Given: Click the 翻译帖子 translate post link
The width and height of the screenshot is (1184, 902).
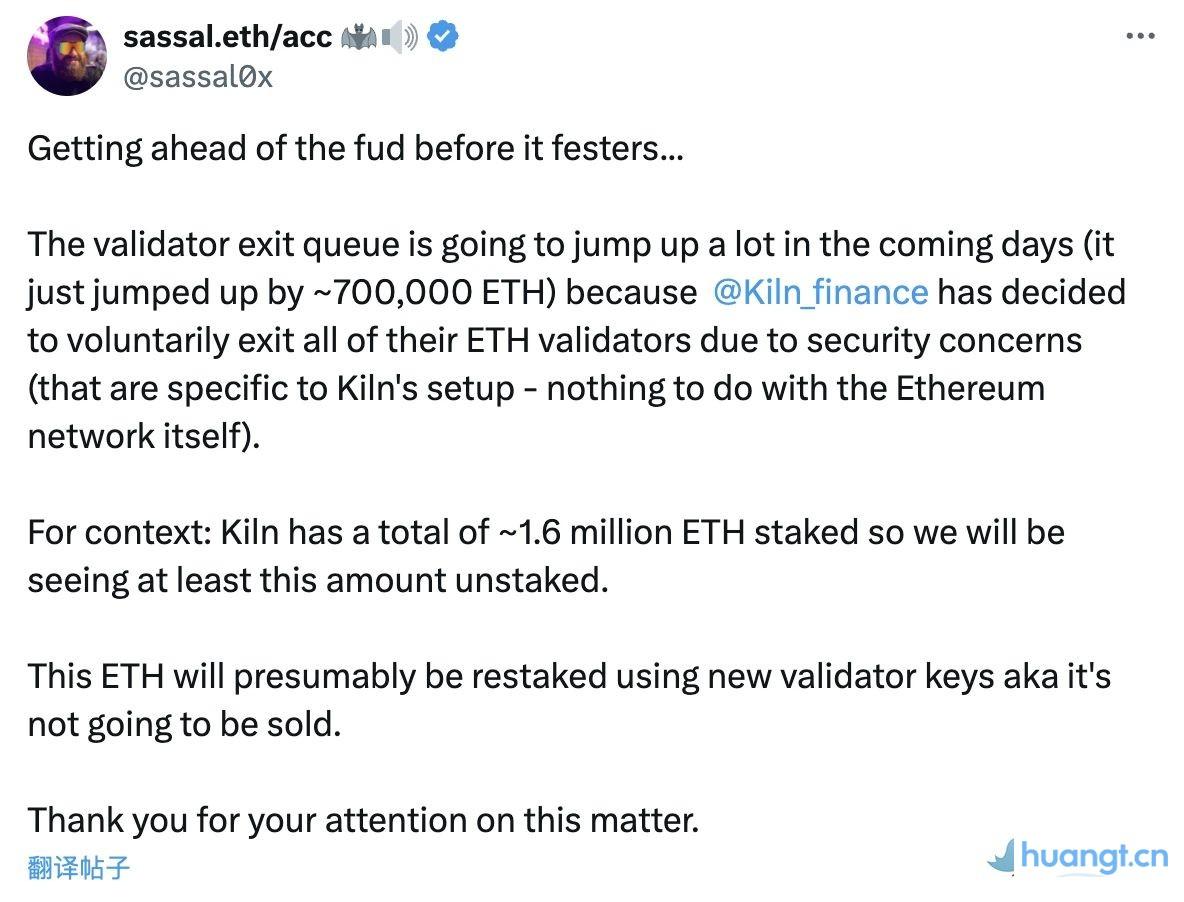Looking at the screenshot, I should click(78, 866).
